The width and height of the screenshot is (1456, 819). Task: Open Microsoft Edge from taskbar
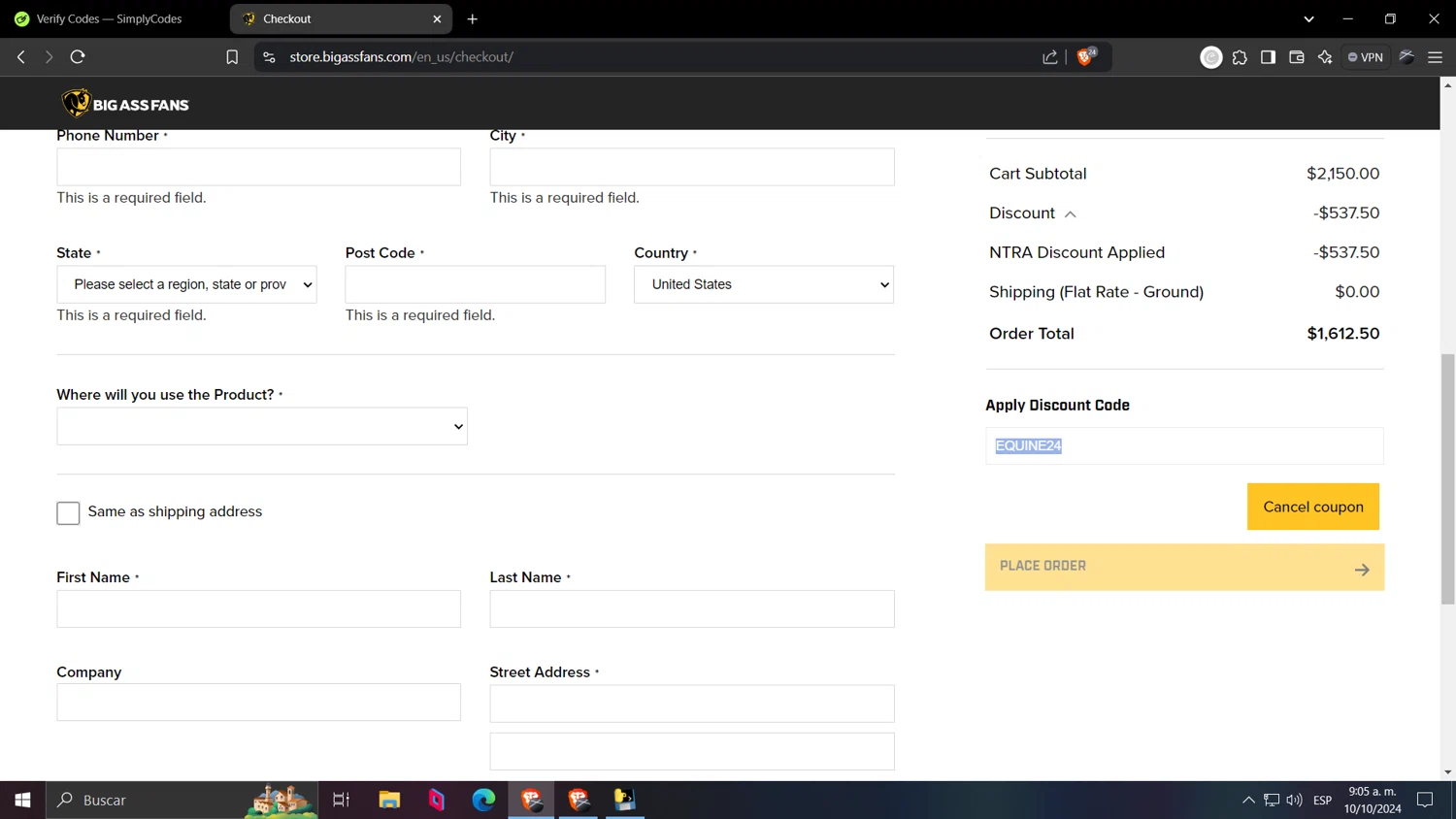point(483,800)
